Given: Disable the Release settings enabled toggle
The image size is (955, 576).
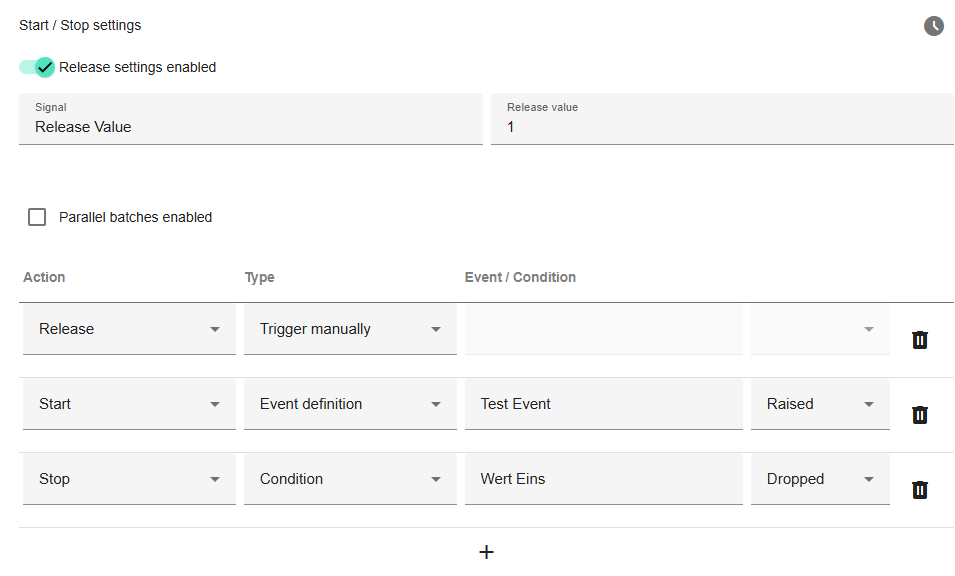Looking at the screenshot, I should 37,67.
